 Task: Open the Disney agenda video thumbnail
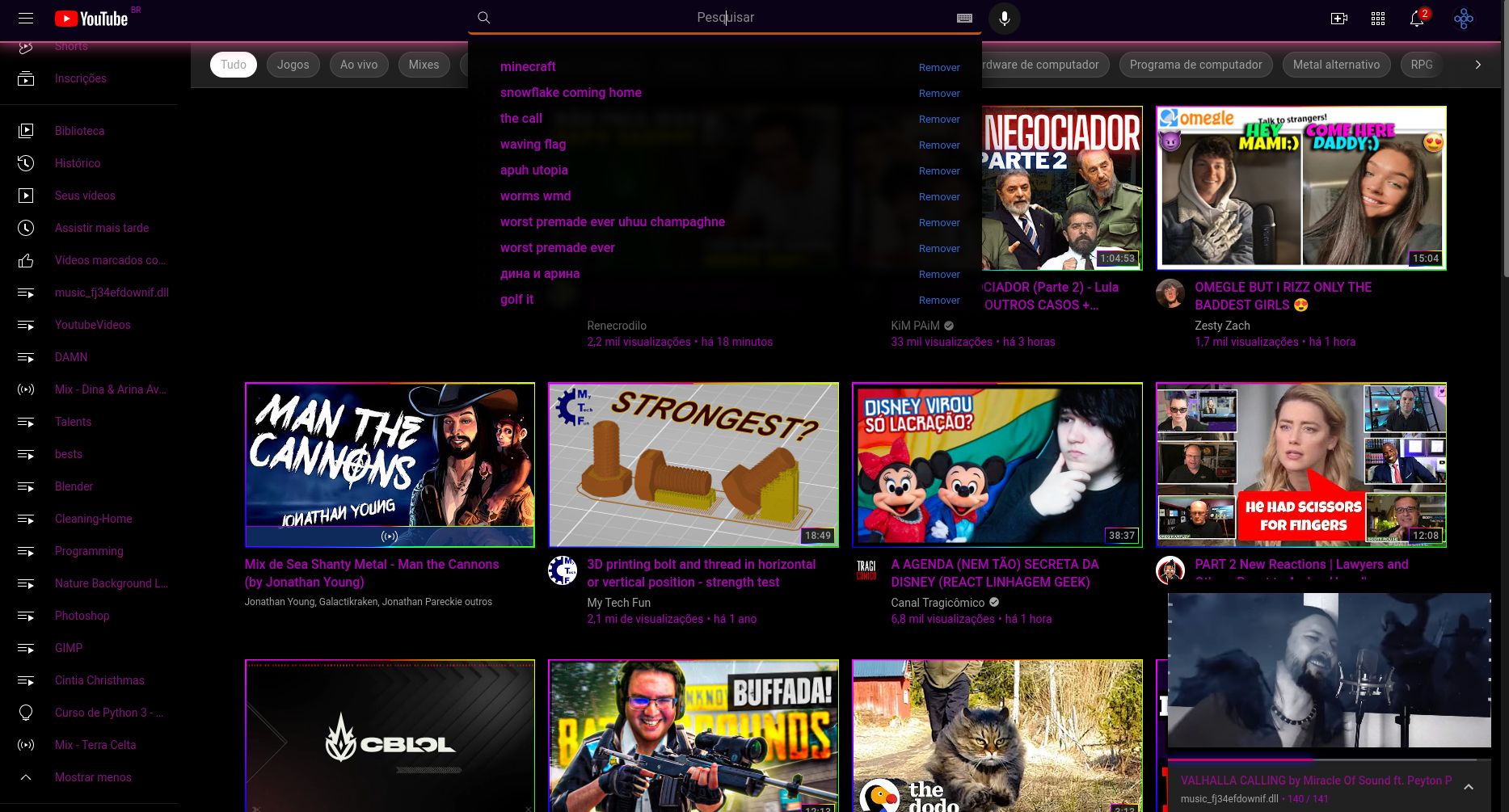[x=997, y=465]
